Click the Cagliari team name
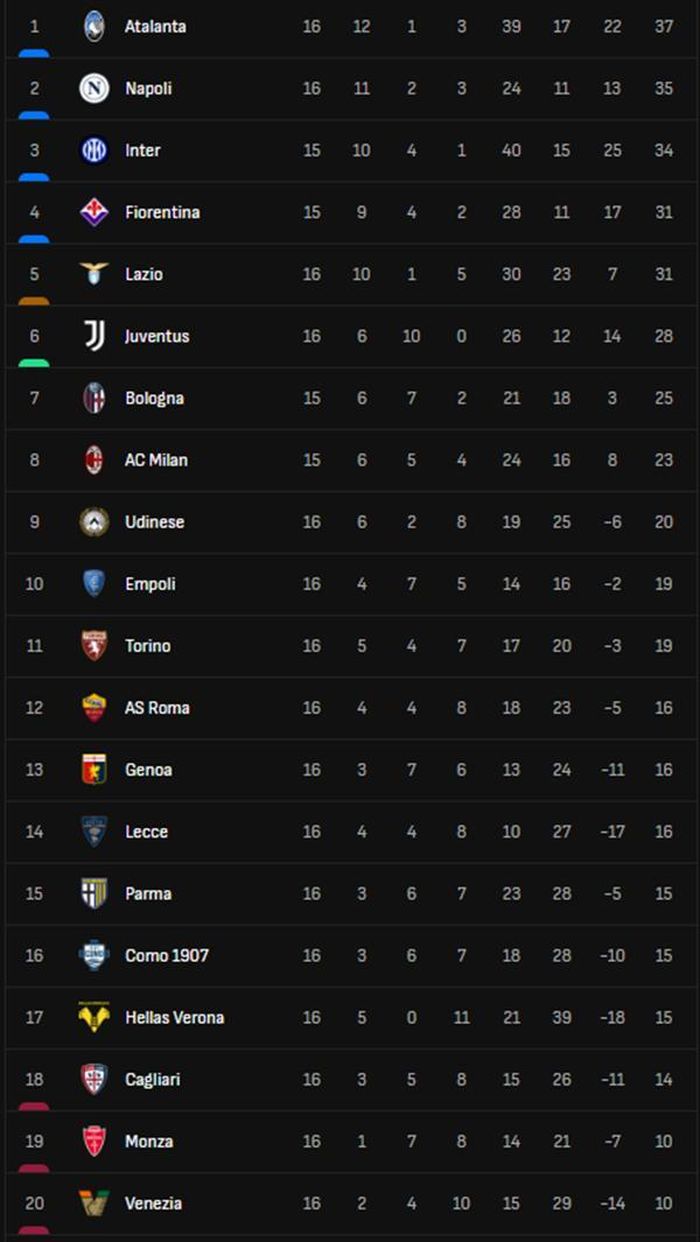700x1242 pixels. coord(153,1079)
